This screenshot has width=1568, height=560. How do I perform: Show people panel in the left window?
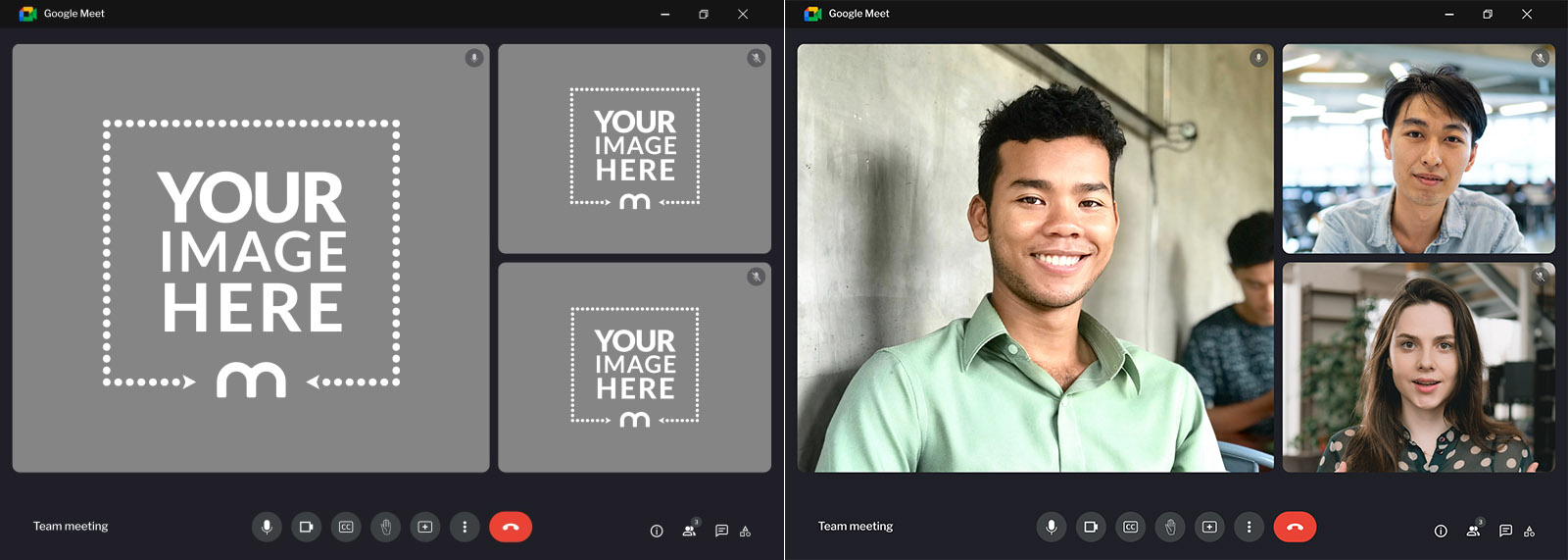pyautogui.click(x=689, y=531)
